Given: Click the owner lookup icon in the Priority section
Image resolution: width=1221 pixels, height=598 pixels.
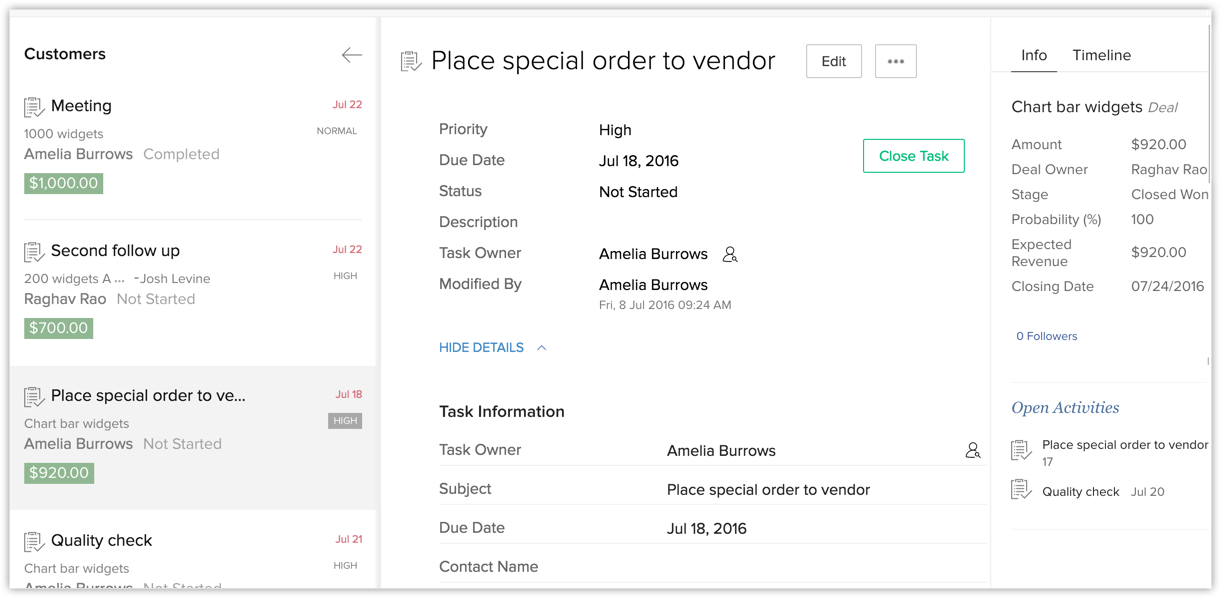Looking at the screenshot, I should pyautogui.click(x=730, y=255).
